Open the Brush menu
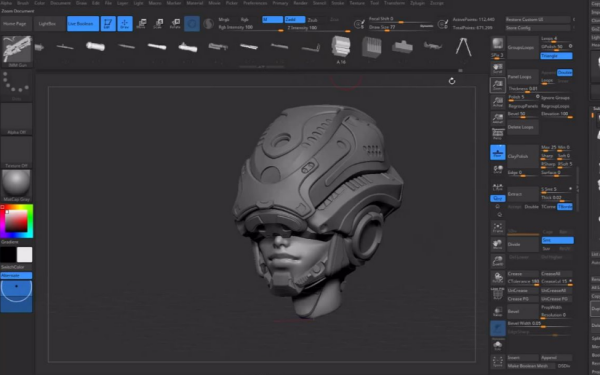This screenshot has width=600, height=375. click(x=23, y=3)
